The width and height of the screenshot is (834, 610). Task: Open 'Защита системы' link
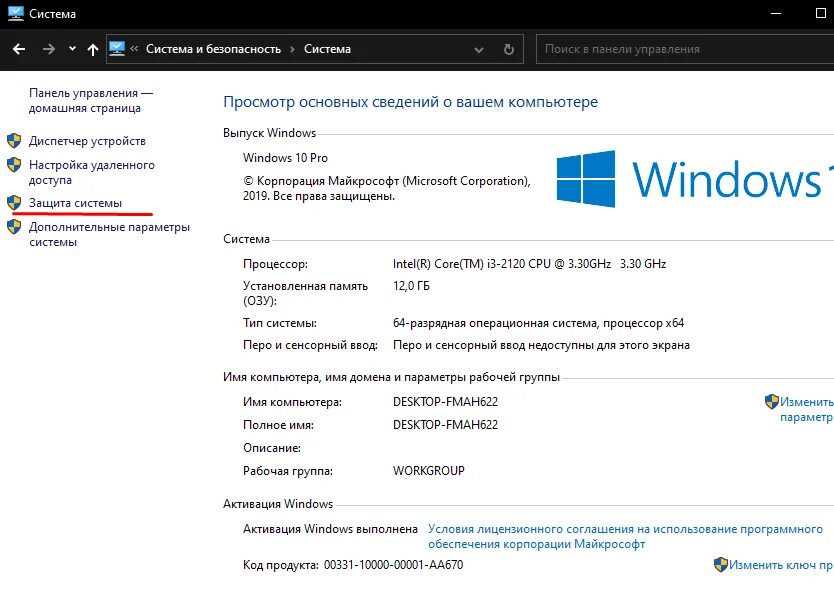point(75,203)
